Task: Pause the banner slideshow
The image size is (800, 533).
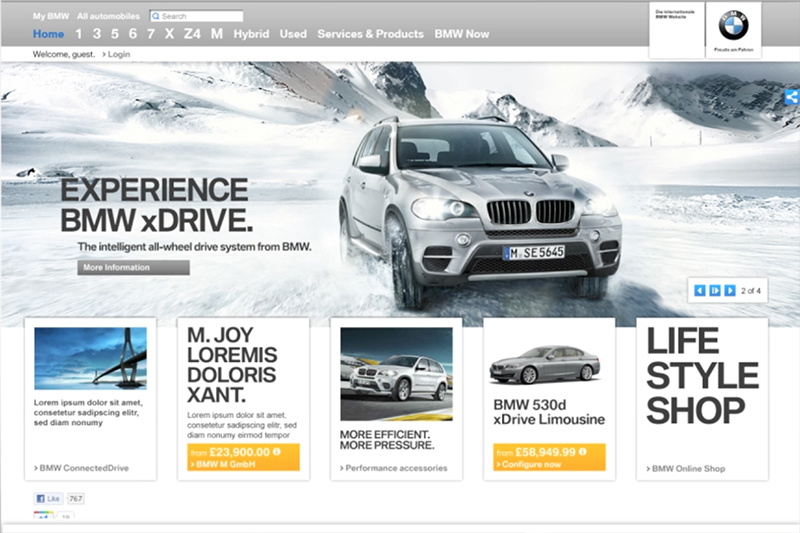Action: click(715, 290)
